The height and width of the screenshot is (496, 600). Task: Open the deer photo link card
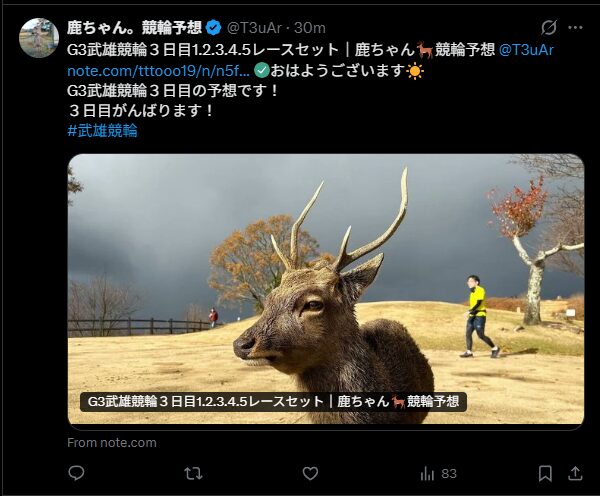(x=326, y=289)
